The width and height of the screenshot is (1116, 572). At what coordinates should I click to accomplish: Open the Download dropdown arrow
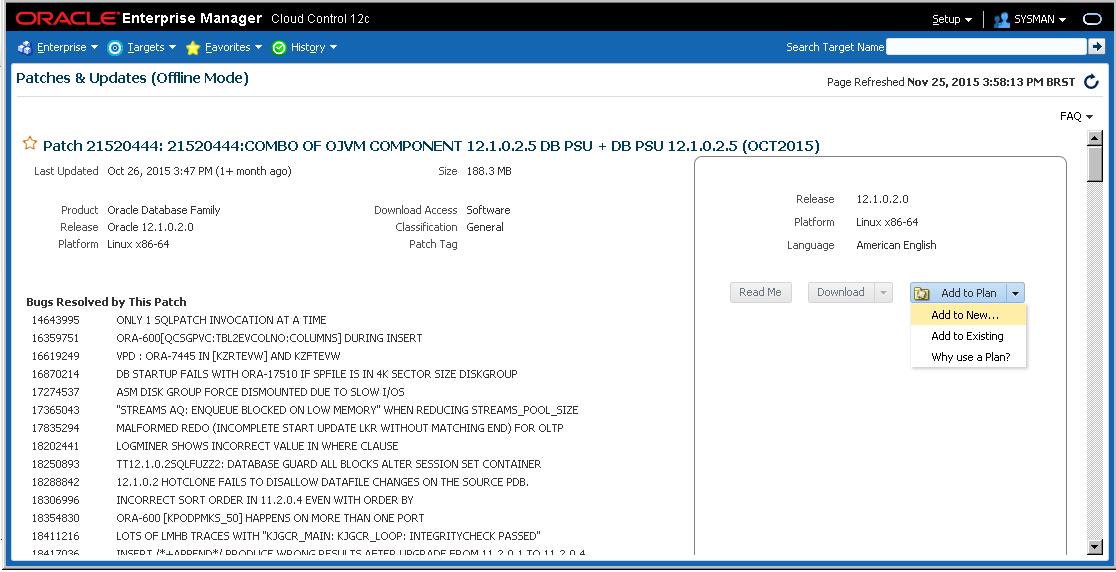coord(883,292)
